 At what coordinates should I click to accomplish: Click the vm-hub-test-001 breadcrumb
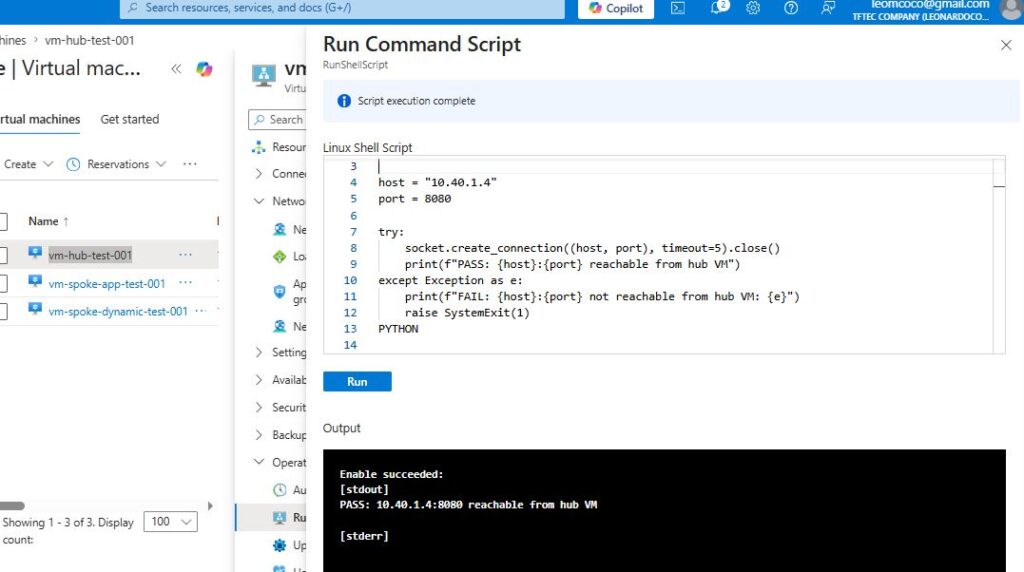coord(89,40)
